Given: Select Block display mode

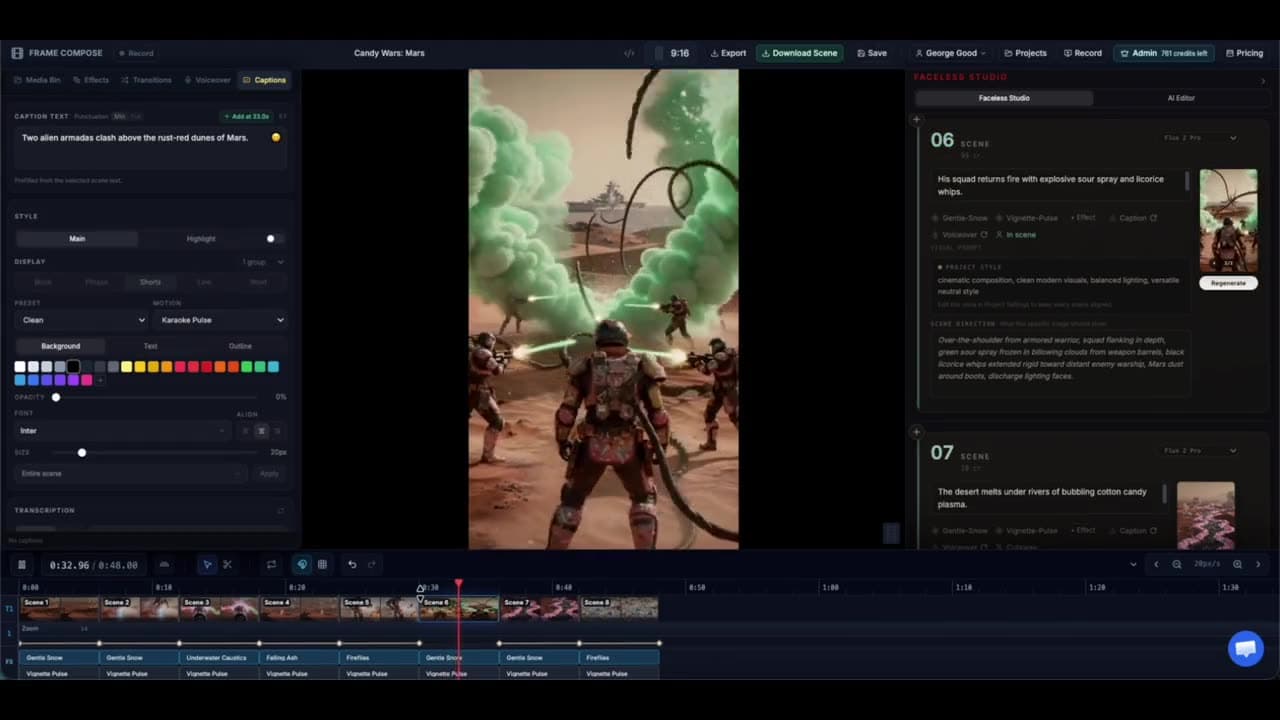Looking at the screenshot, I should tap(43, 282).
